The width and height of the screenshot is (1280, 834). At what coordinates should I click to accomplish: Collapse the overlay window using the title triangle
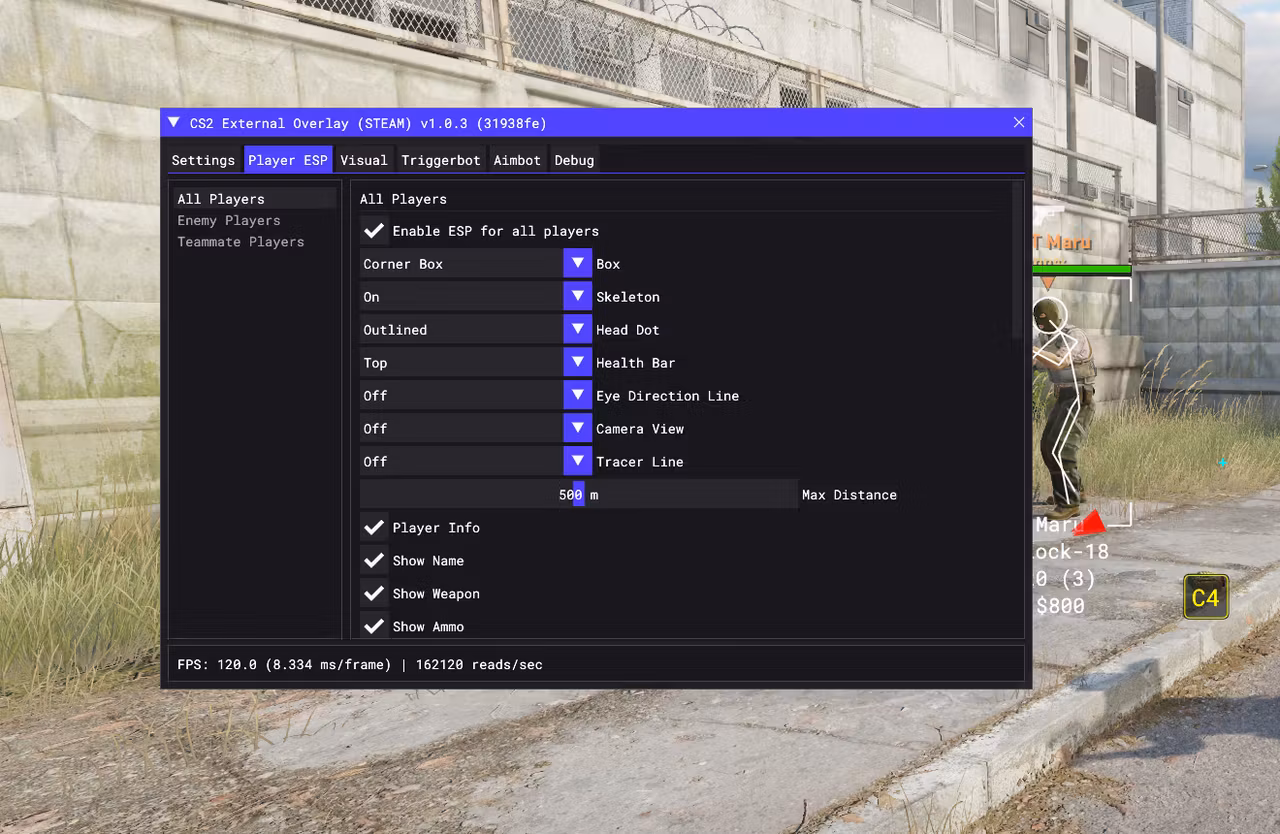(x=174, y=122)
